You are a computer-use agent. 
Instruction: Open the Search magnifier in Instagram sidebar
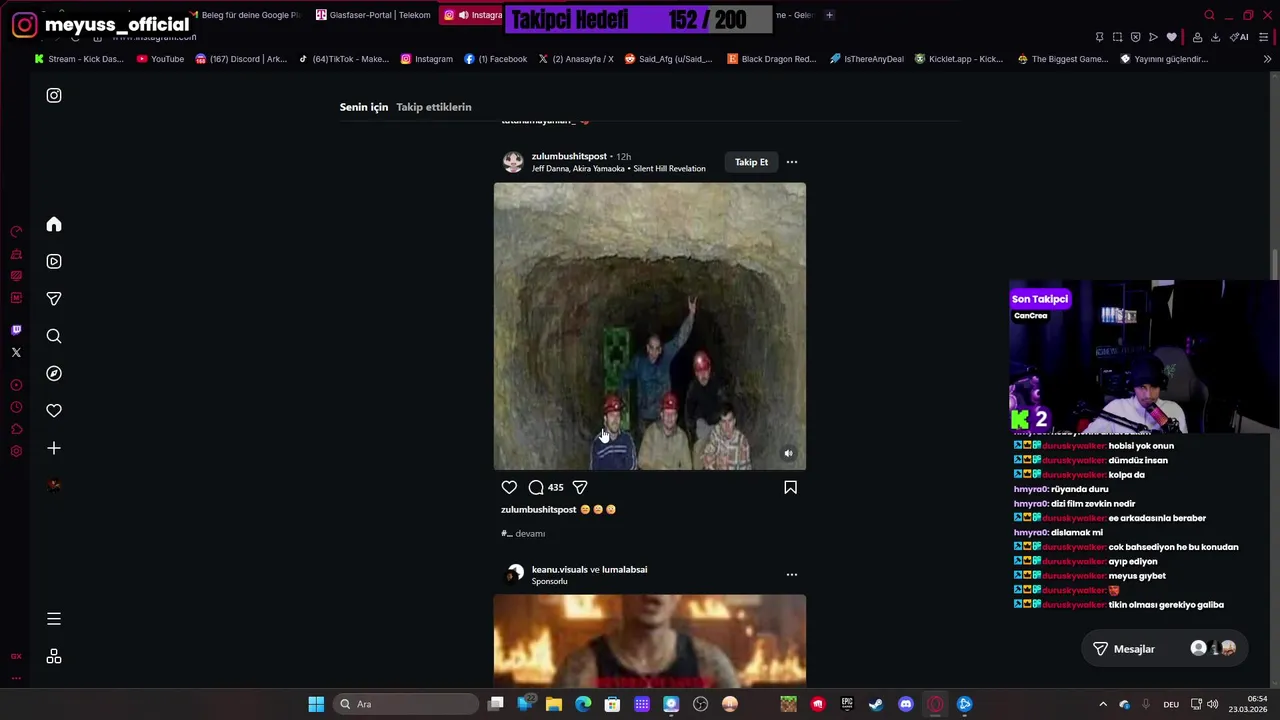pos(54,336)
